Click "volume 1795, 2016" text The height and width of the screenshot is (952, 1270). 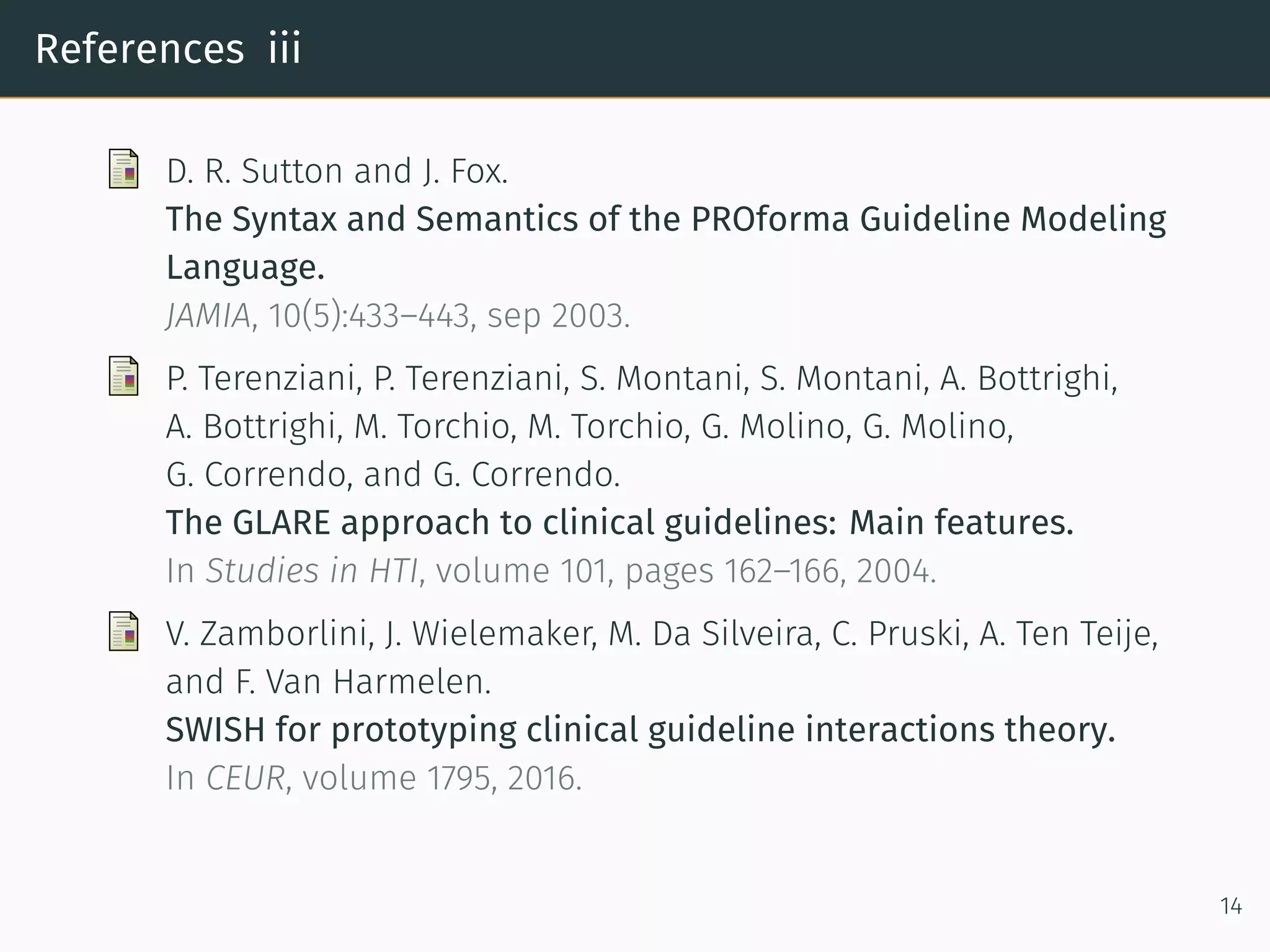[442, 778]
